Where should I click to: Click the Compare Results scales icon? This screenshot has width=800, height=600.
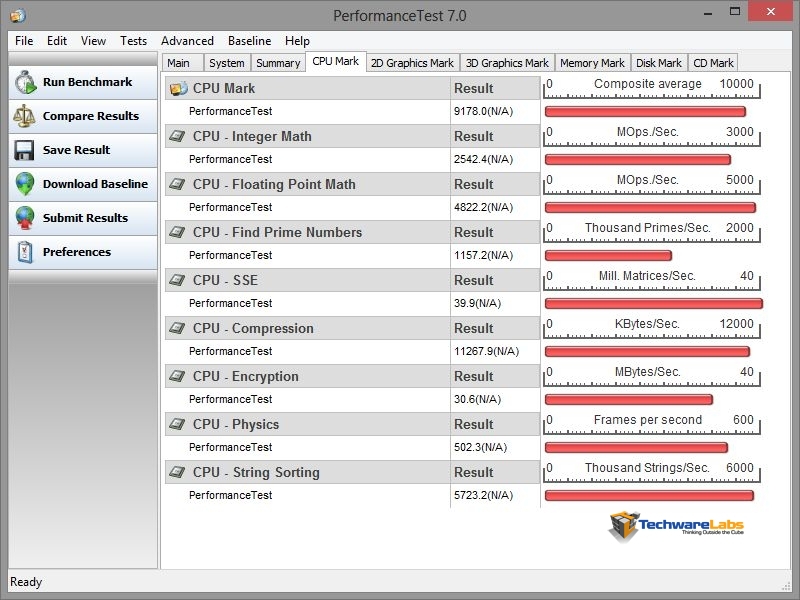pyautogui.click(x=24, y=116)
